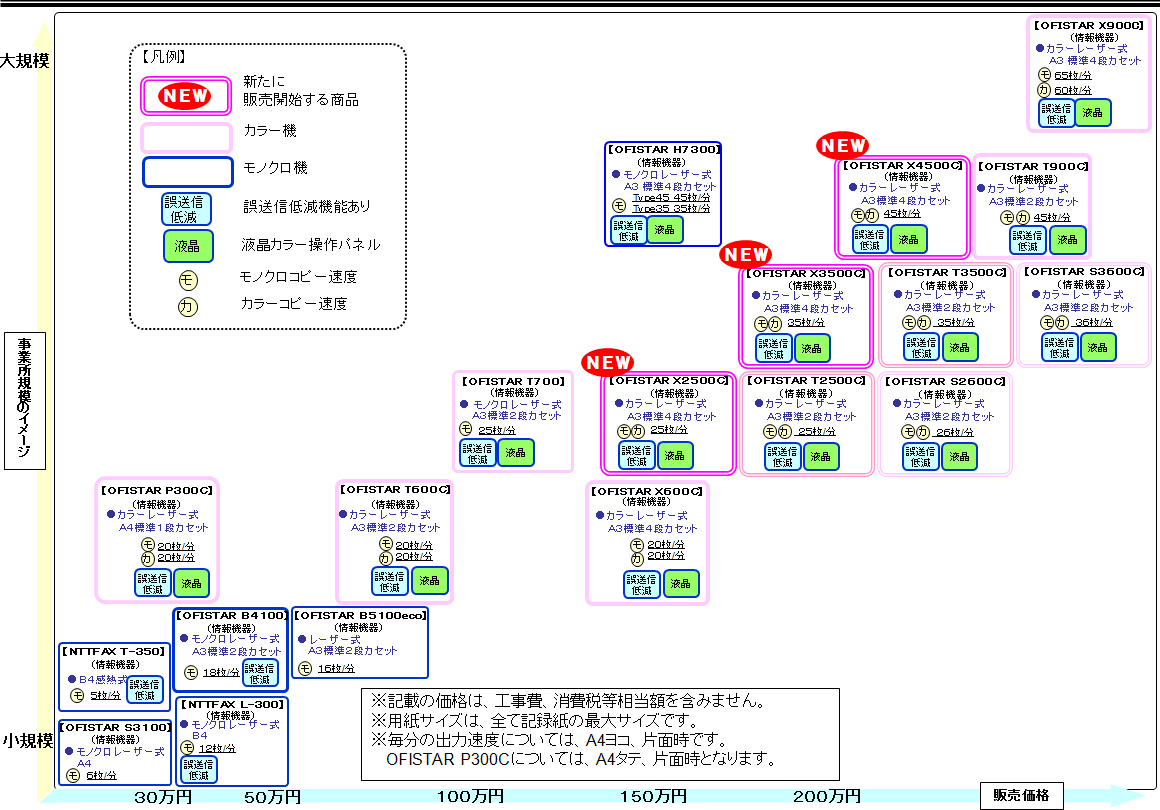The height and width of the screenshot is (810, 1160).
Task: Click the 50万円 price axis label
Action: (272, 797)
